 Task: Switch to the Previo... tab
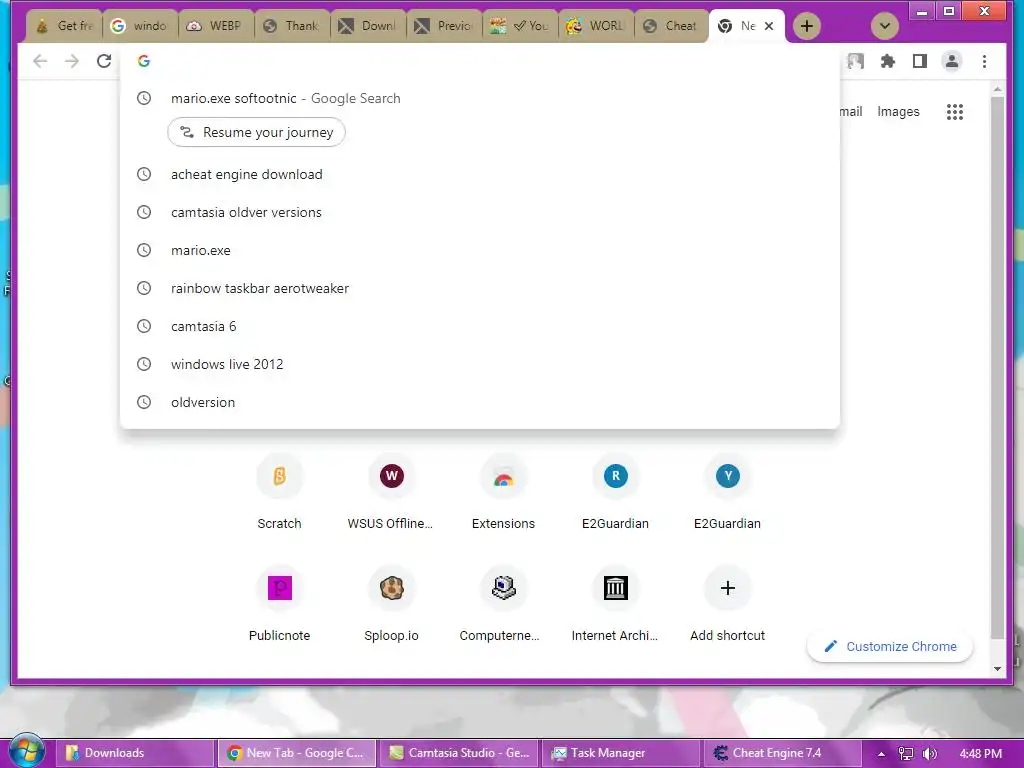(x=444, y=26)
